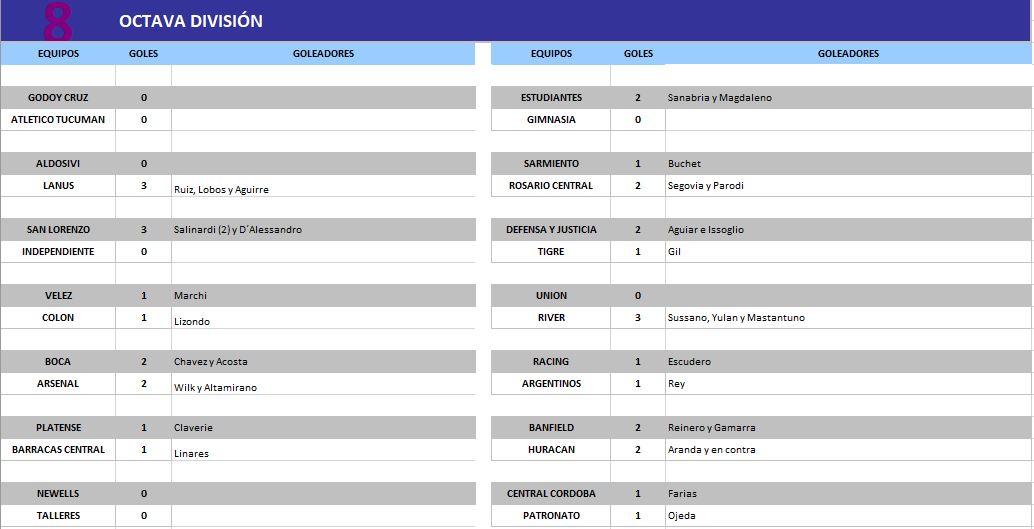1034x529 pixels.
Task: Select the RIVER goals value 3
Action: 638,317
